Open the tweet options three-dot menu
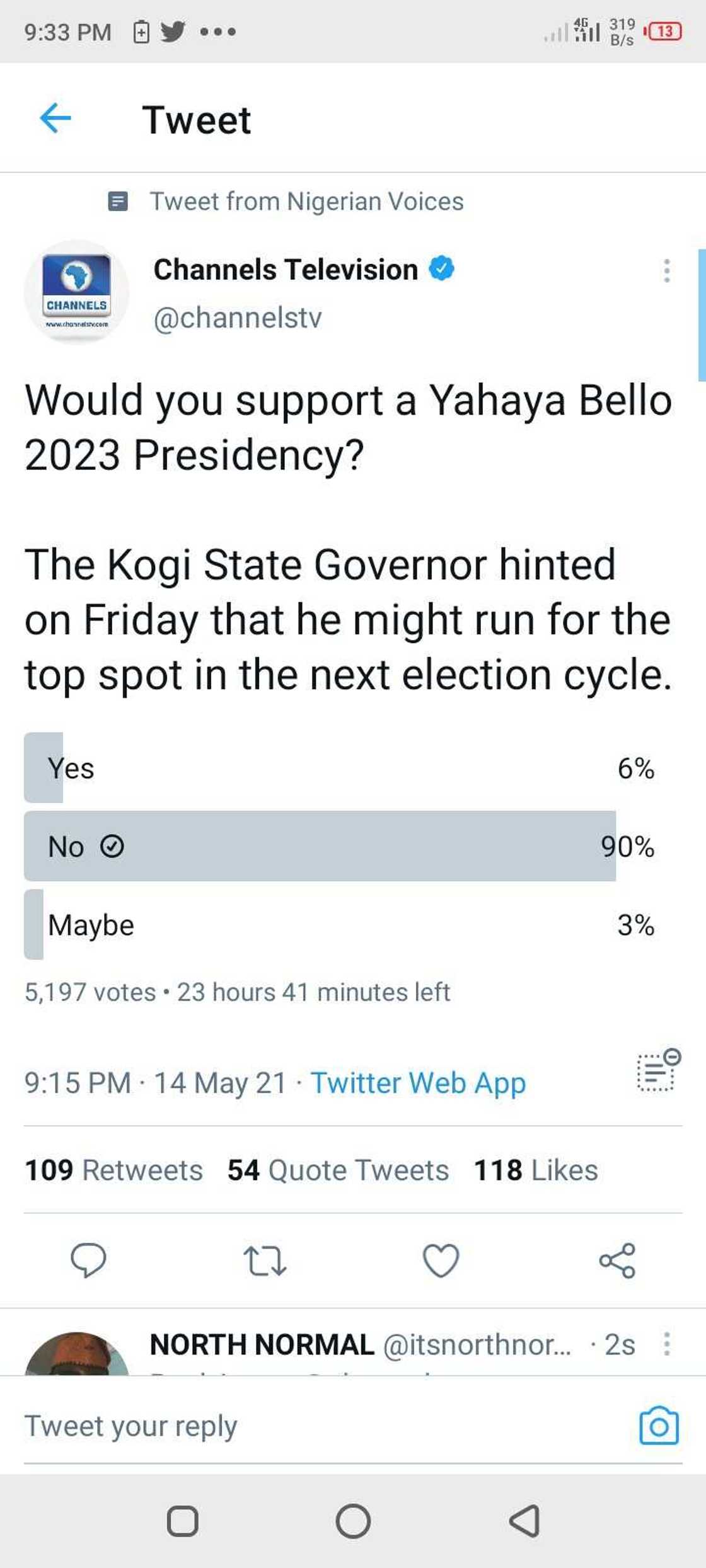 [666, 271]
